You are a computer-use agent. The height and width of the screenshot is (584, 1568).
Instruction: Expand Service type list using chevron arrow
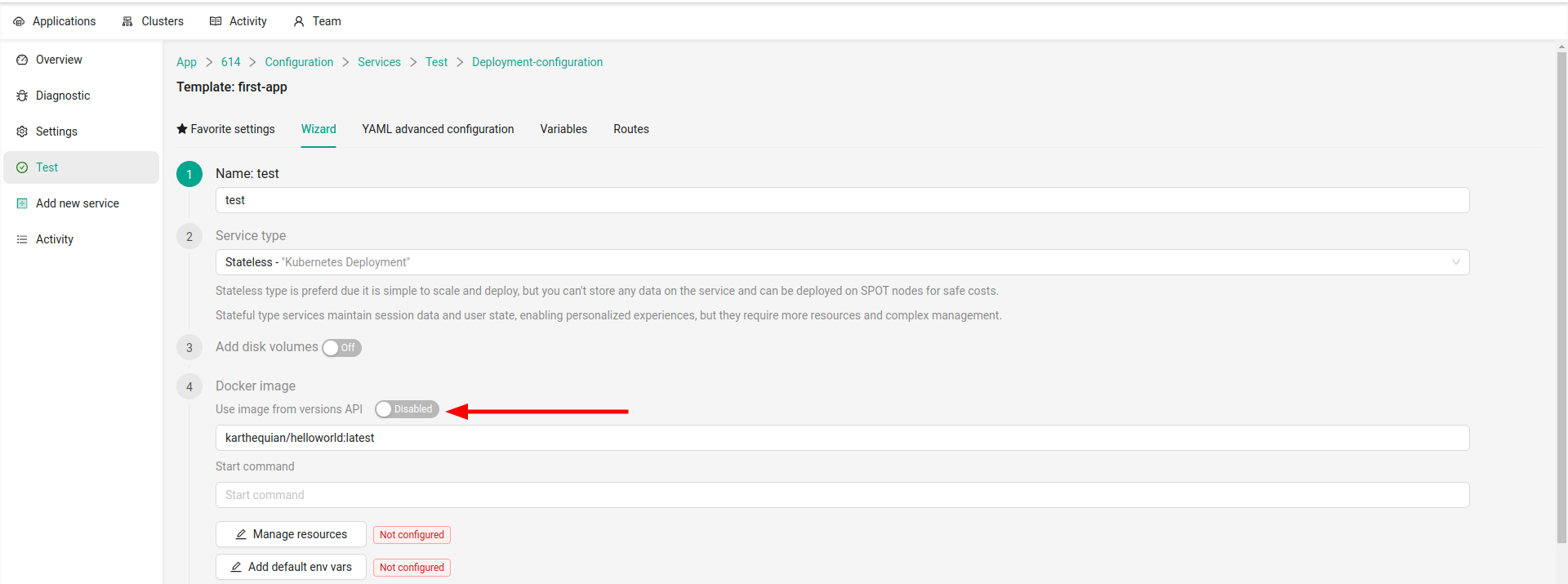pos(1455,262)
